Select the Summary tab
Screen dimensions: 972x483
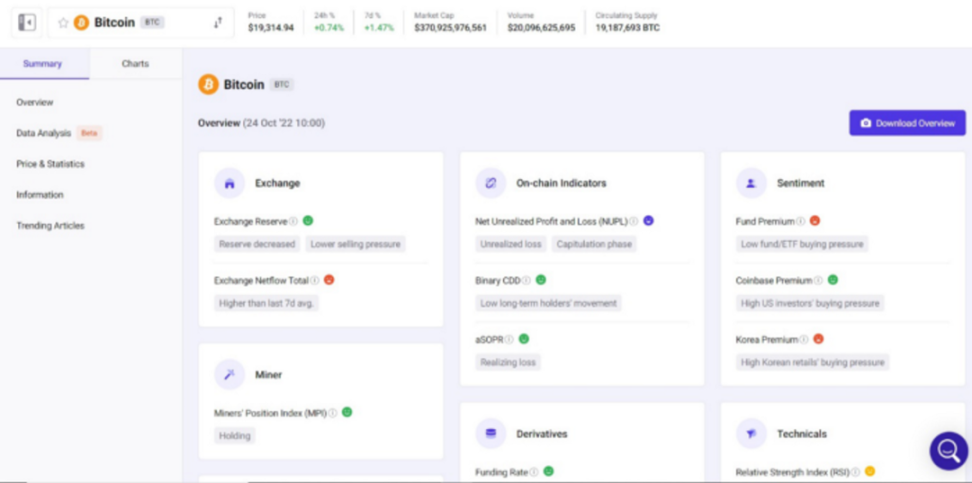[x=43, y=64]
